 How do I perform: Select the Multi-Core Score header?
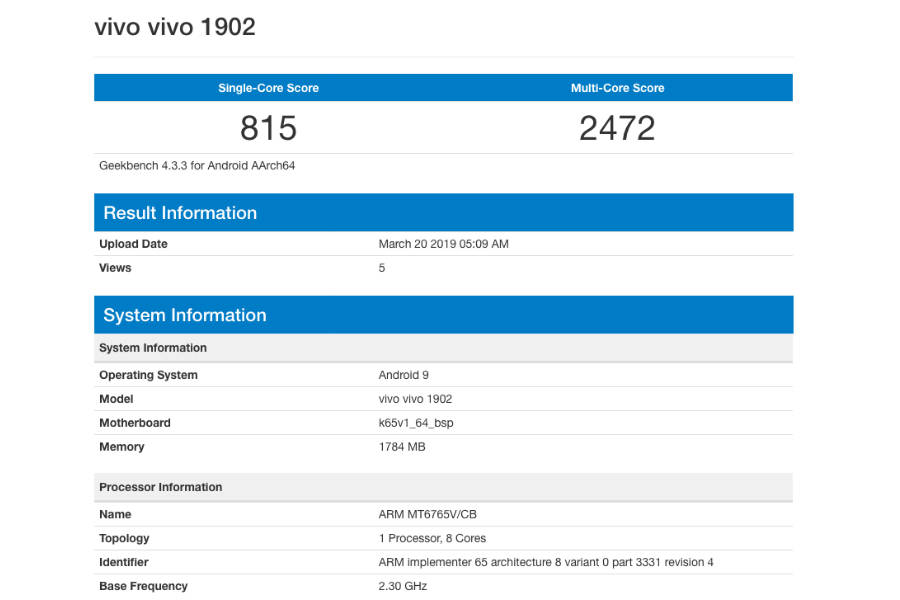coord(617,88)
